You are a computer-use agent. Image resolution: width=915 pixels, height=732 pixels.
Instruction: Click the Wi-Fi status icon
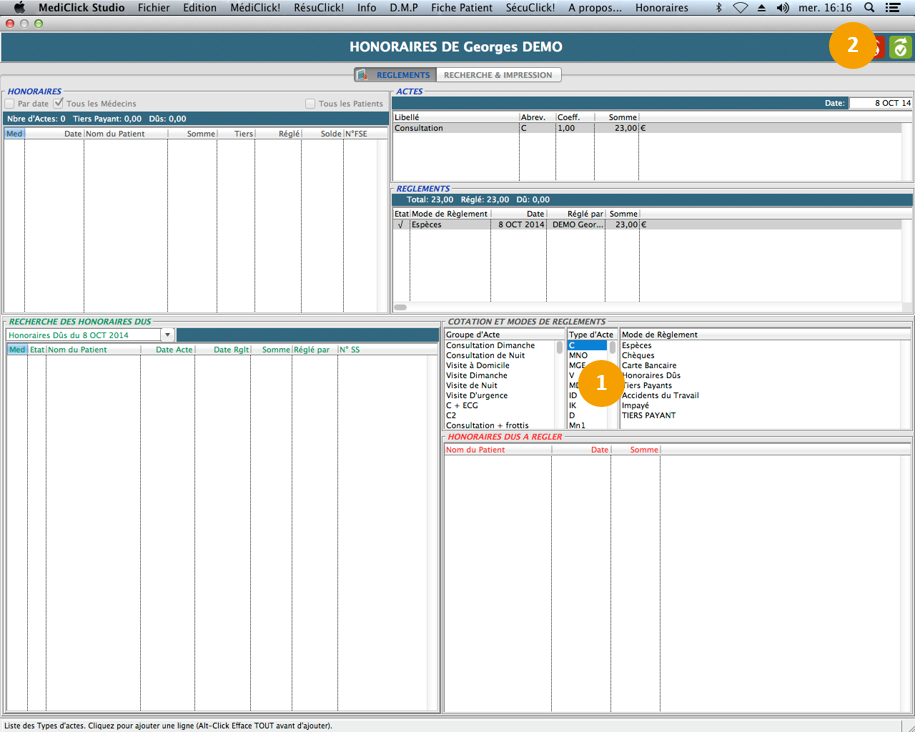point(740,8)
